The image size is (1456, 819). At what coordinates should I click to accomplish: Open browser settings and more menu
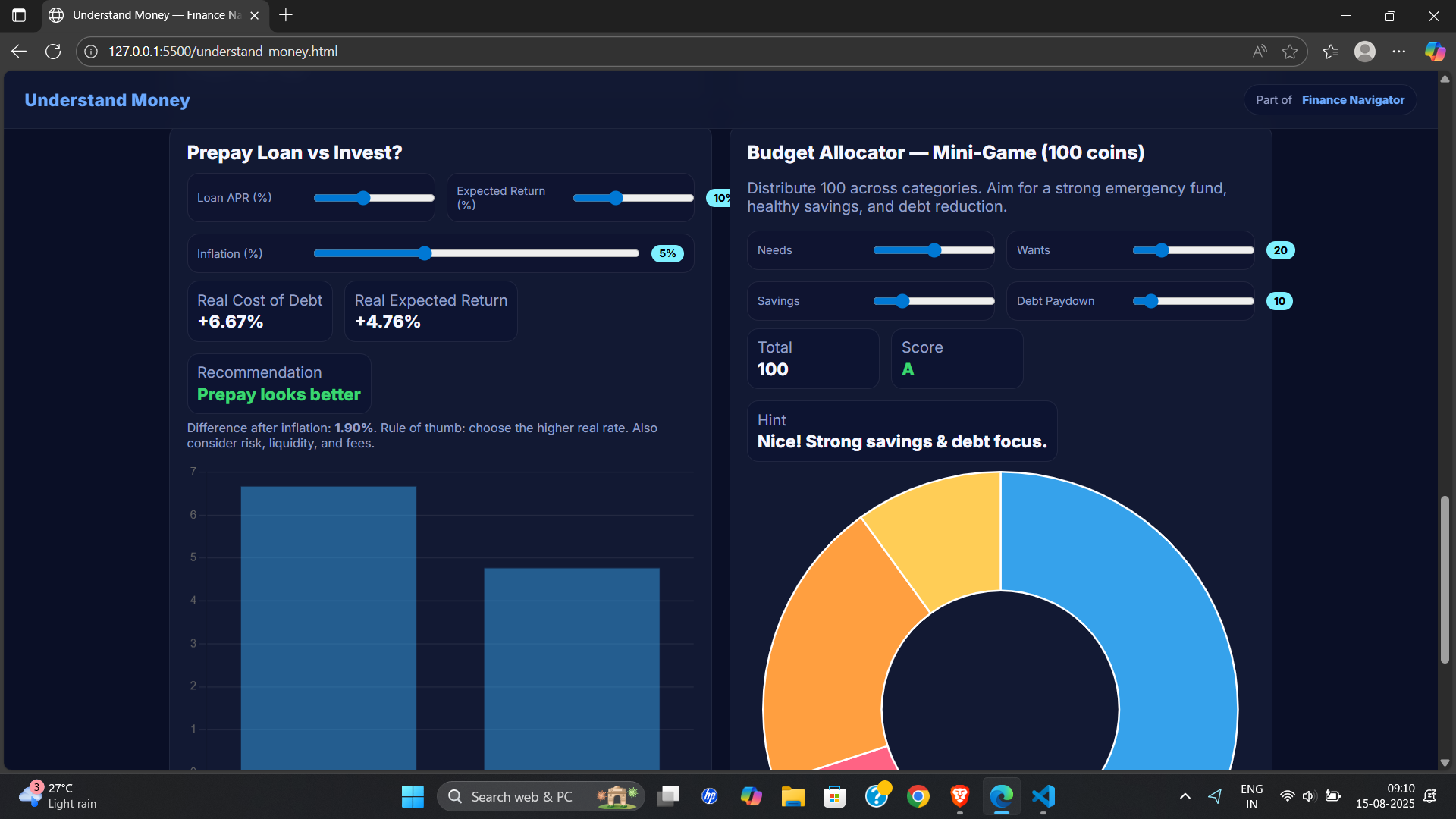(x=1399, y=52)
